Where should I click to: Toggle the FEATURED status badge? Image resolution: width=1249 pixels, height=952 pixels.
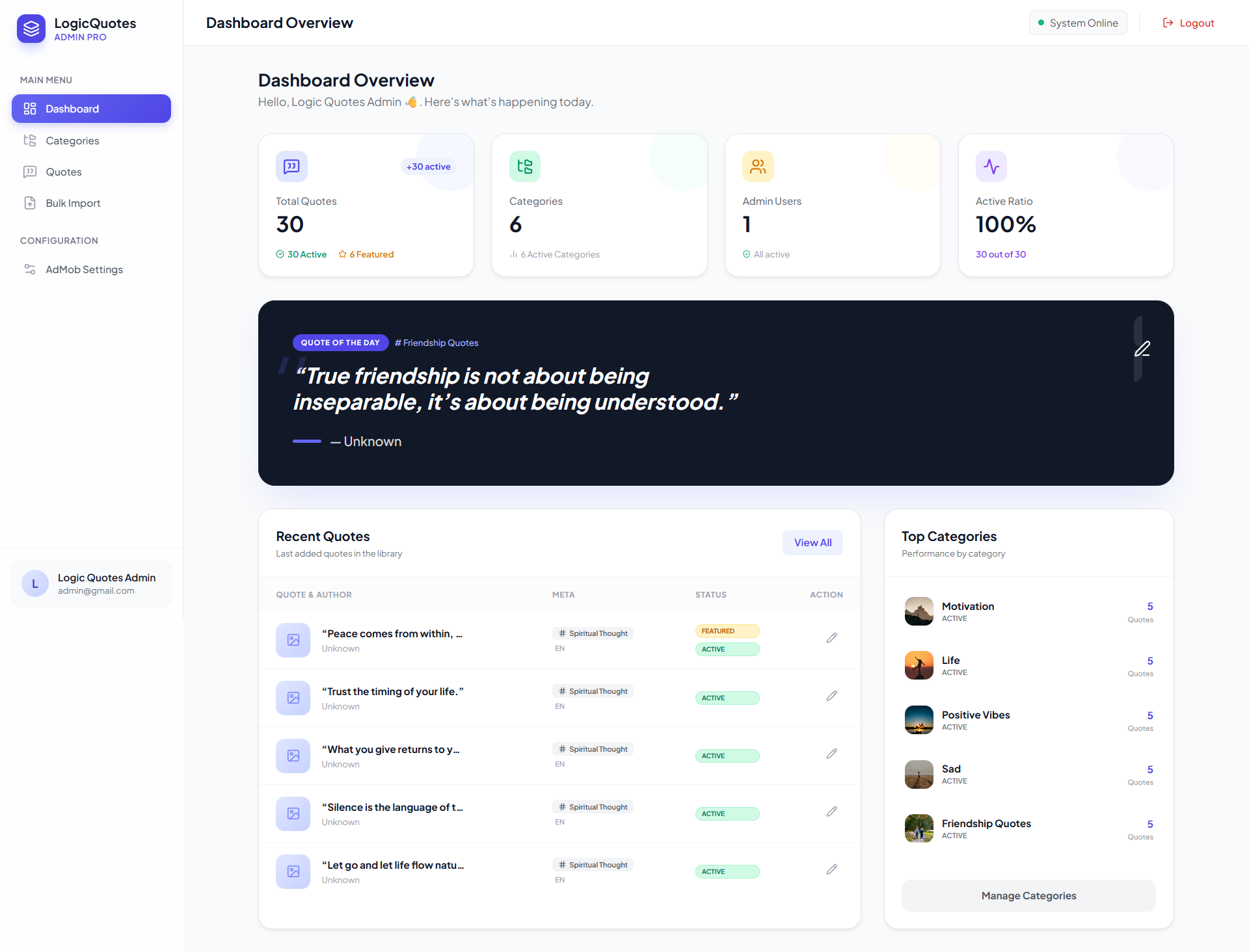click(x=727, y=631)
